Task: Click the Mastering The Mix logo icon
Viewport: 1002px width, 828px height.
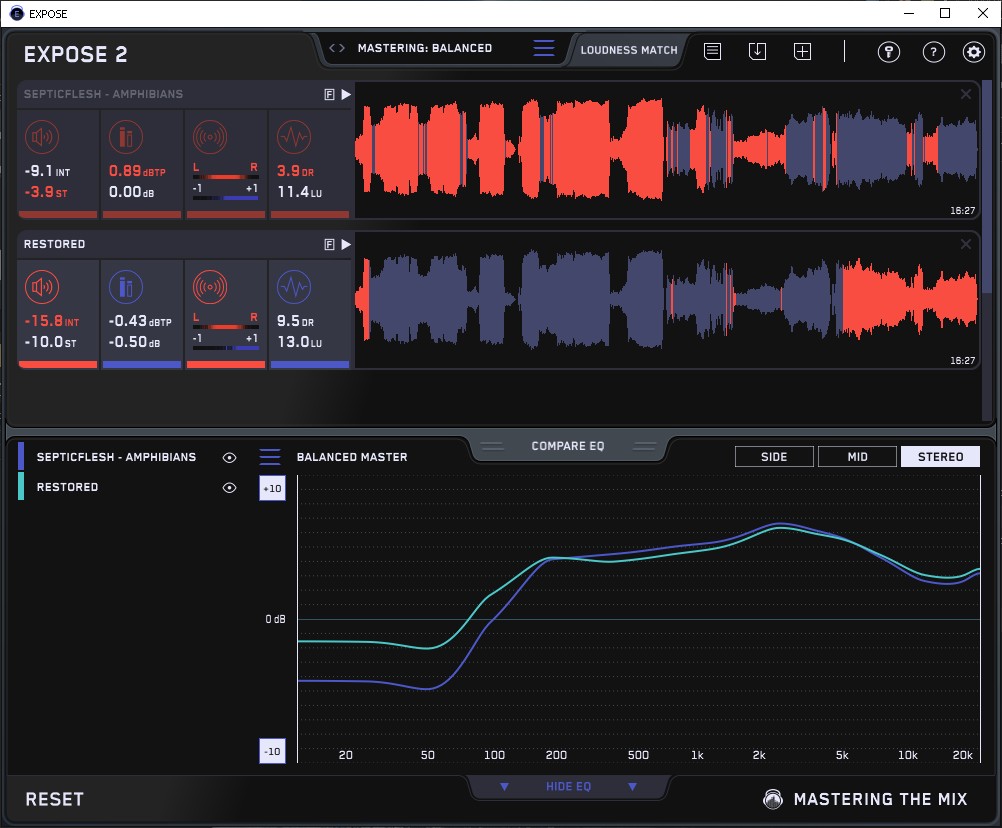Action: [773, 799]
